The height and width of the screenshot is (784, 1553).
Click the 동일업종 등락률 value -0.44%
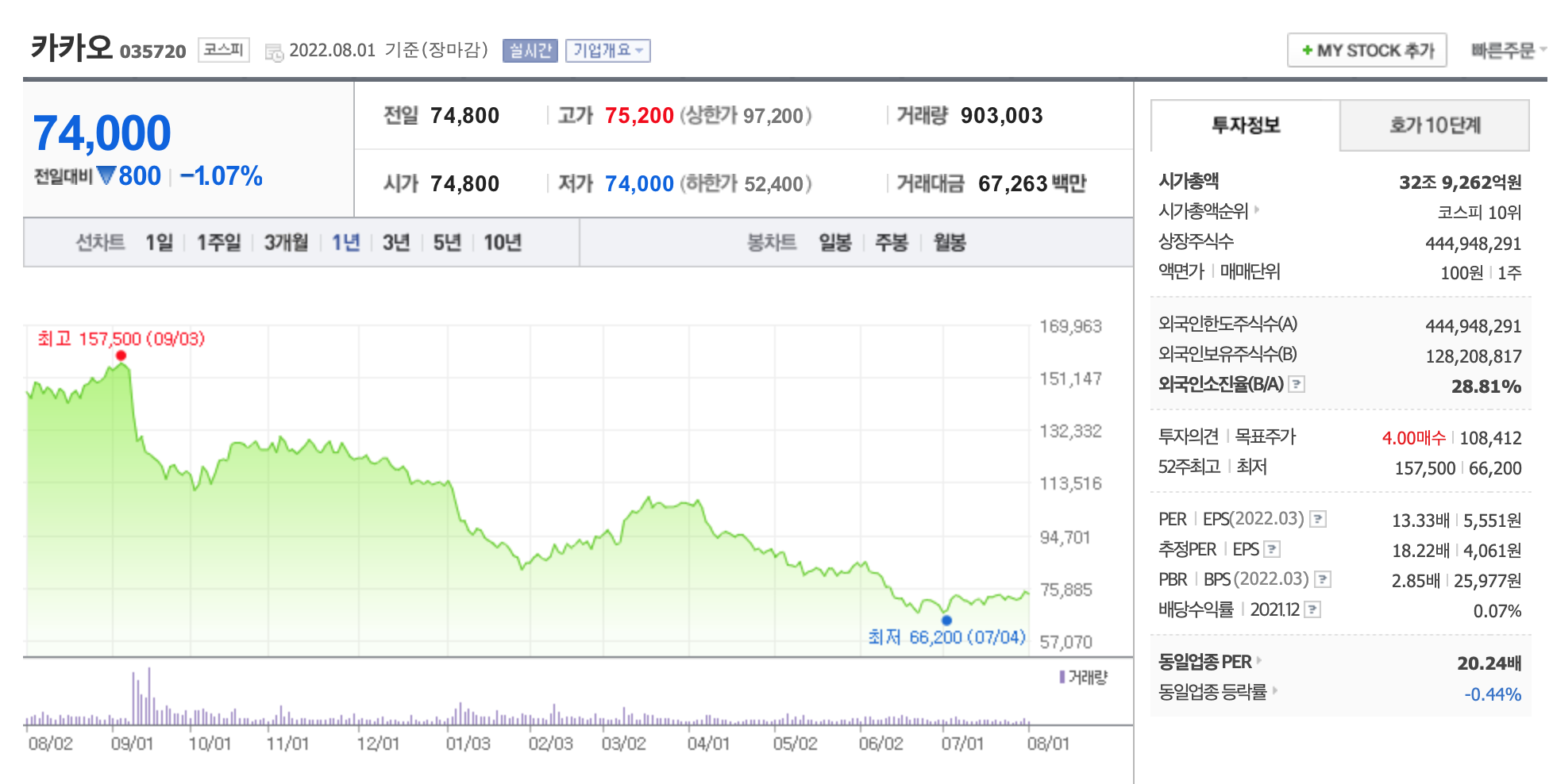click(x=1493, y=694)
